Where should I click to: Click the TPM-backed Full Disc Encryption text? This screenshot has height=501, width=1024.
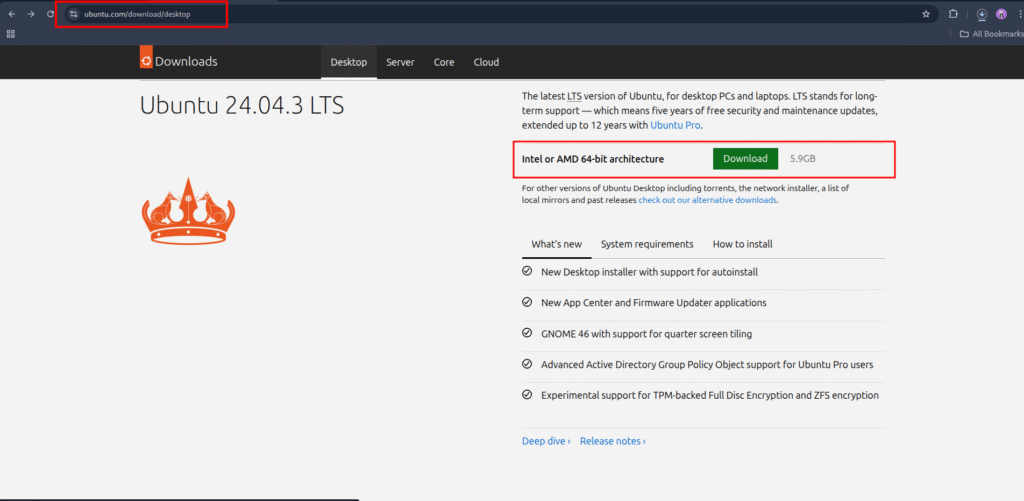click(710, 395)
